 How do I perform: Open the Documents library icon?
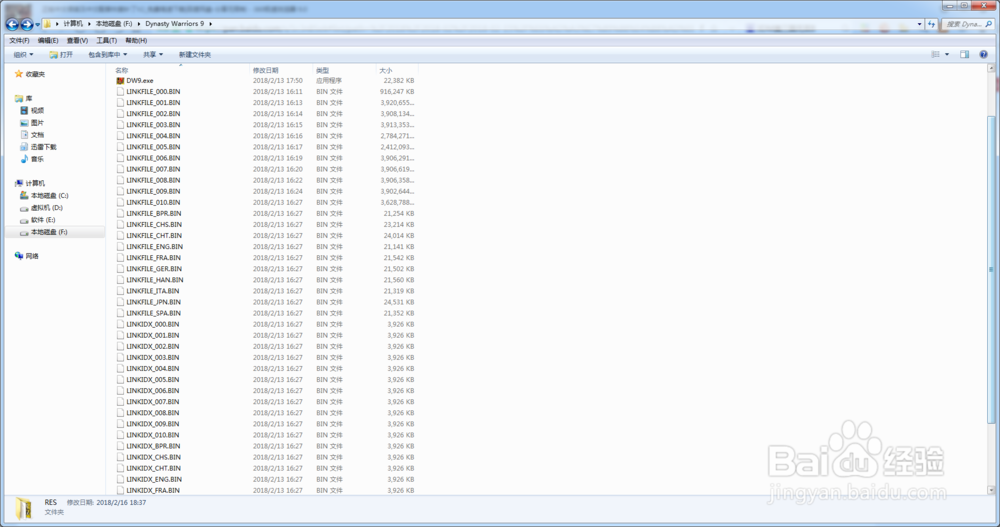(x=24, y=135)
